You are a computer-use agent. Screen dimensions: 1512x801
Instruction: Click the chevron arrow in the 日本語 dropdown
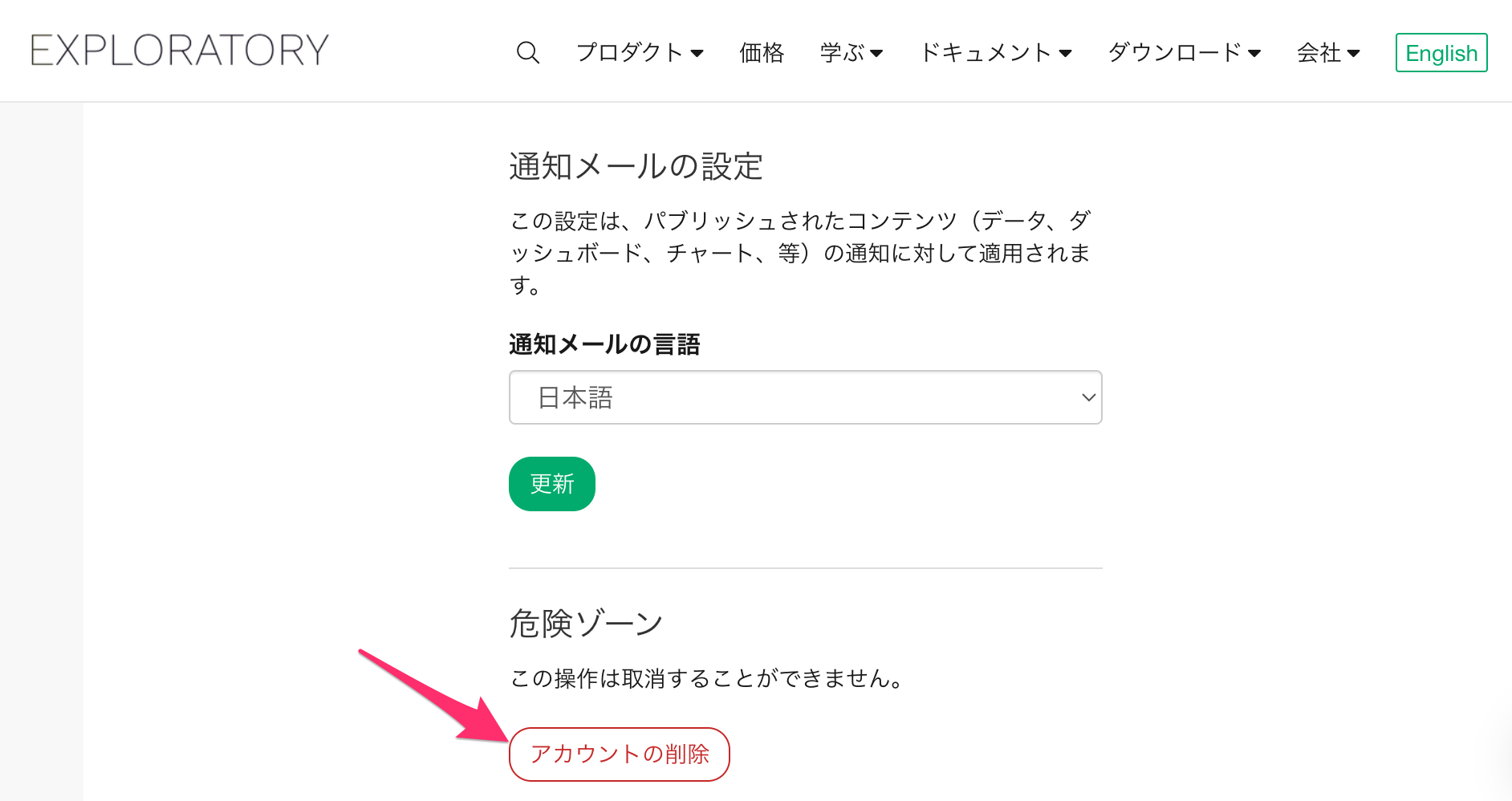pos(1088,397)
